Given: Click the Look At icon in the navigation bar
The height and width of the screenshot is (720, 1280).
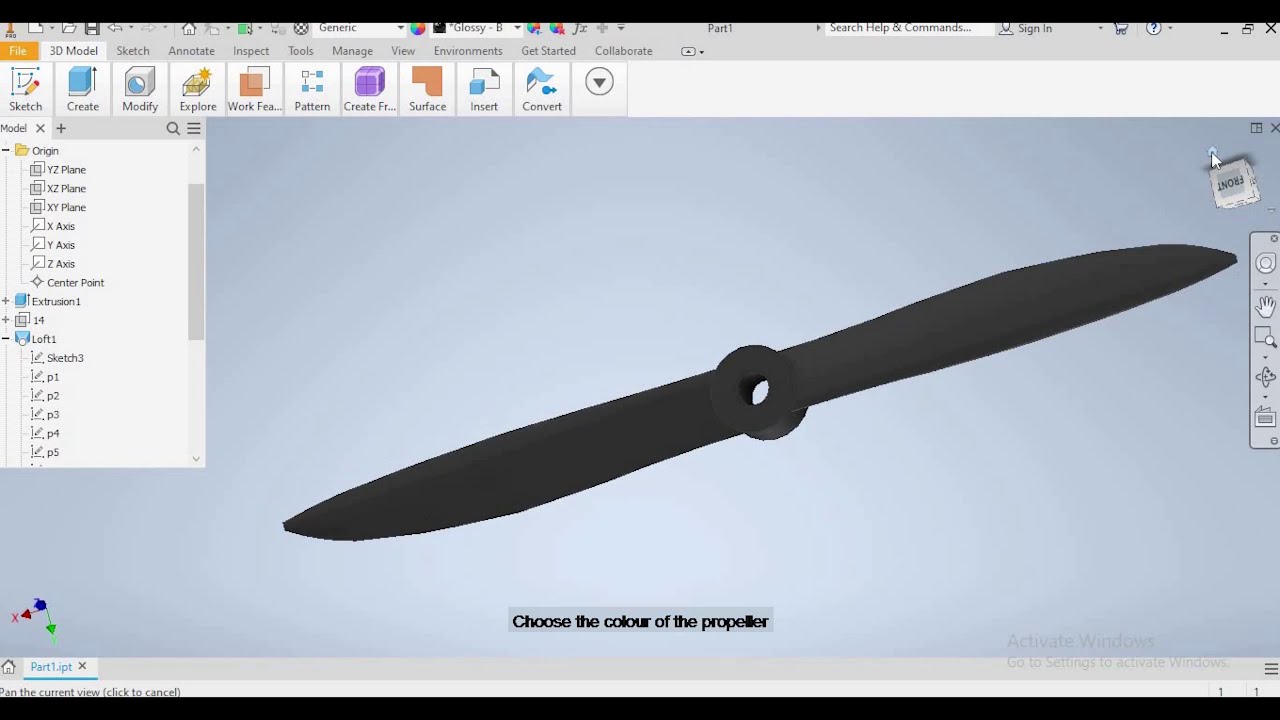Looking at the screenshot, I should (1266, 416).
